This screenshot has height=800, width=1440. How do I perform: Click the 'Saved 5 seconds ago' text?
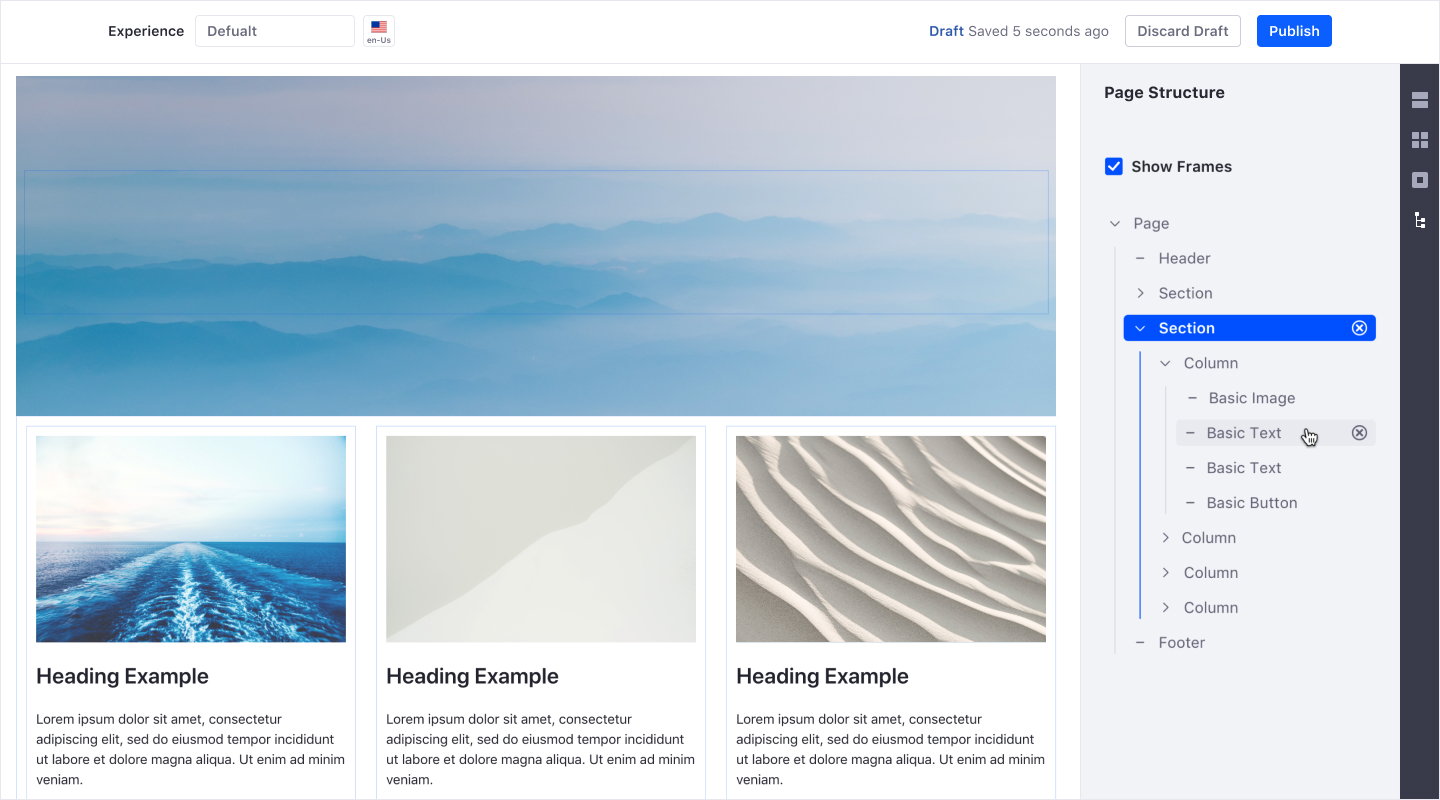coord(1038,31)
